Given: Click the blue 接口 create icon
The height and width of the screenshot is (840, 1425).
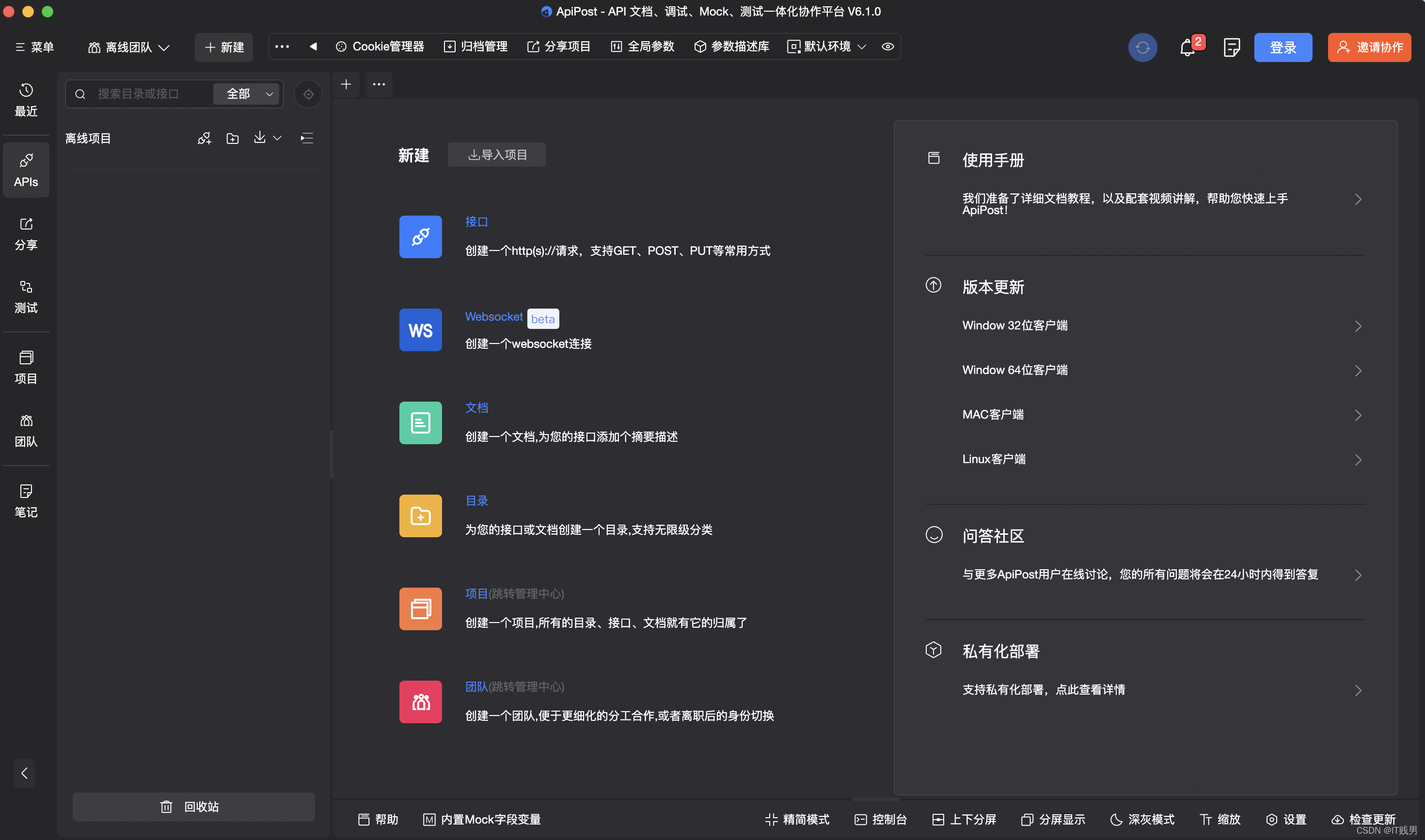Looking at the screenshot, I should [420, 236].
